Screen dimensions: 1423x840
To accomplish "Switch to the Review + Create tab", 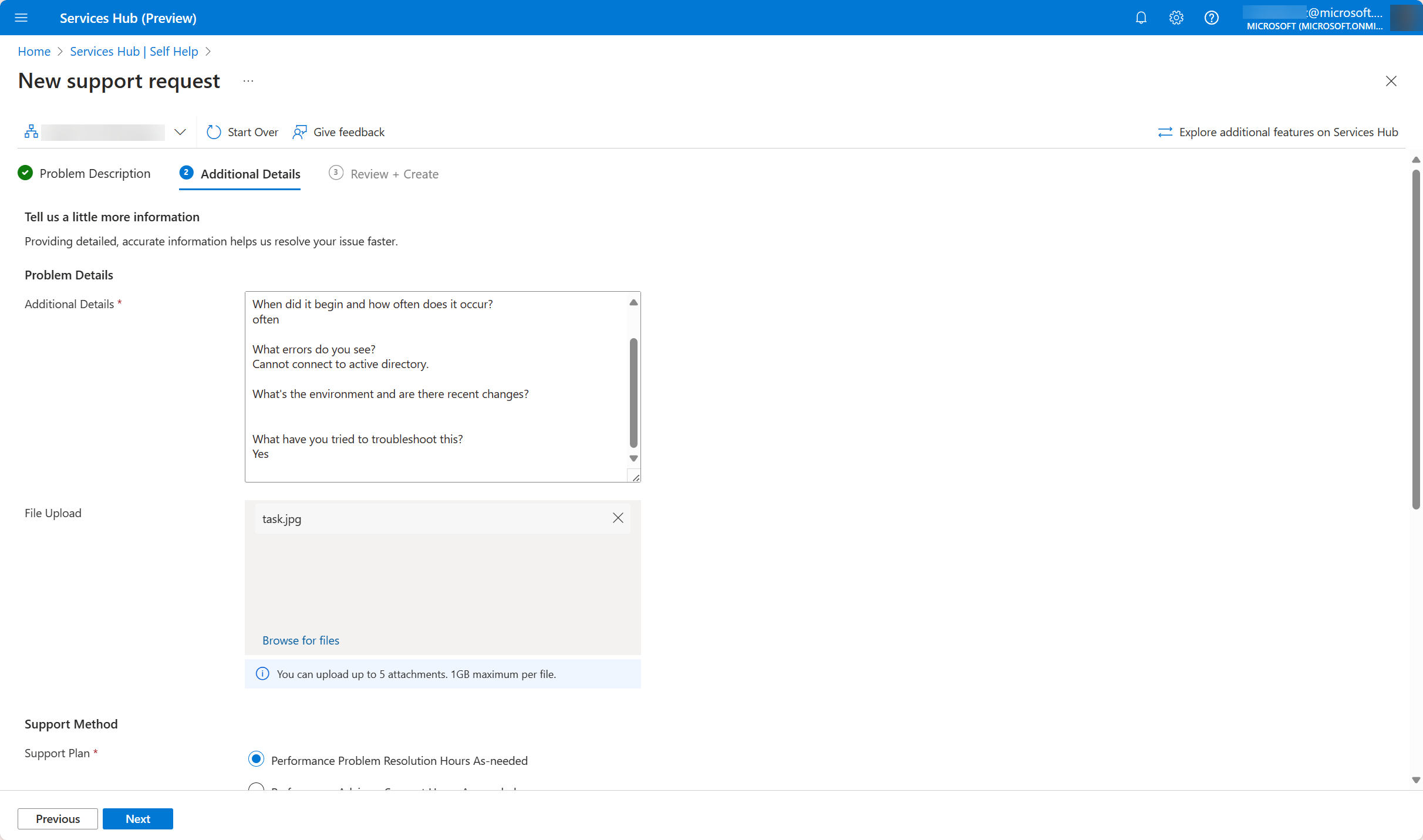I will coord(393,173).
